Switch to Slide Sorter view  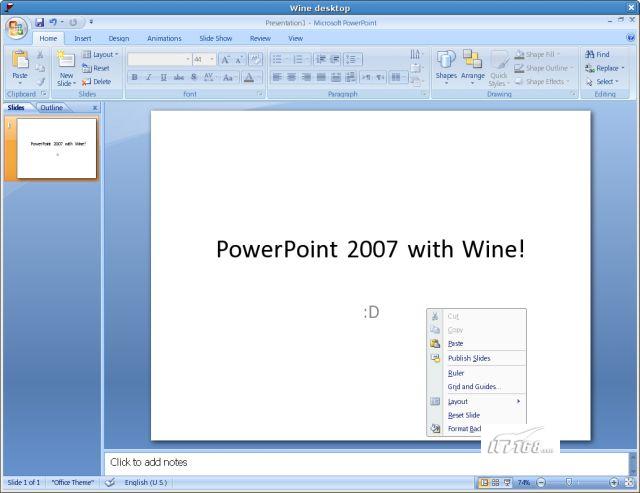point(496,483)
